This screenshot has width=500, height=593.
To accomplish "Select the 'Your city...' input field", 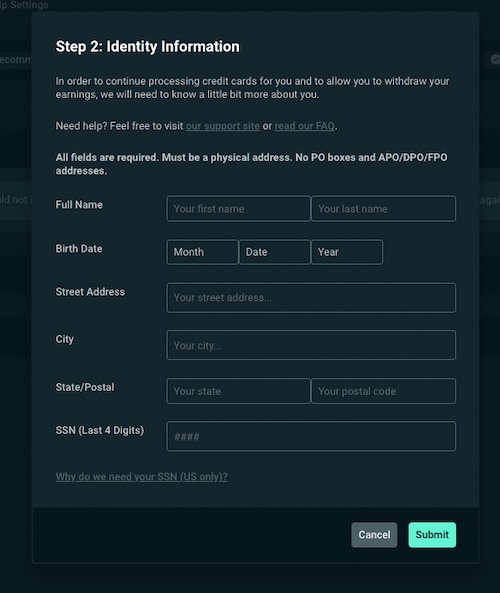I will (x=311, y=345).
